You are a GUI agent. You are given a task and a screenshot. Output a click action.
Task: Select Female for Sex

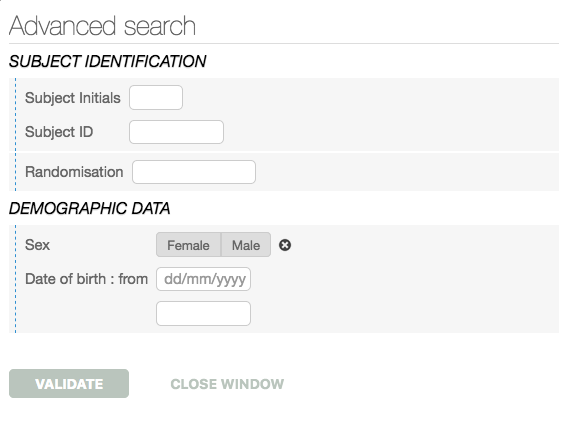tap(188, 245)
